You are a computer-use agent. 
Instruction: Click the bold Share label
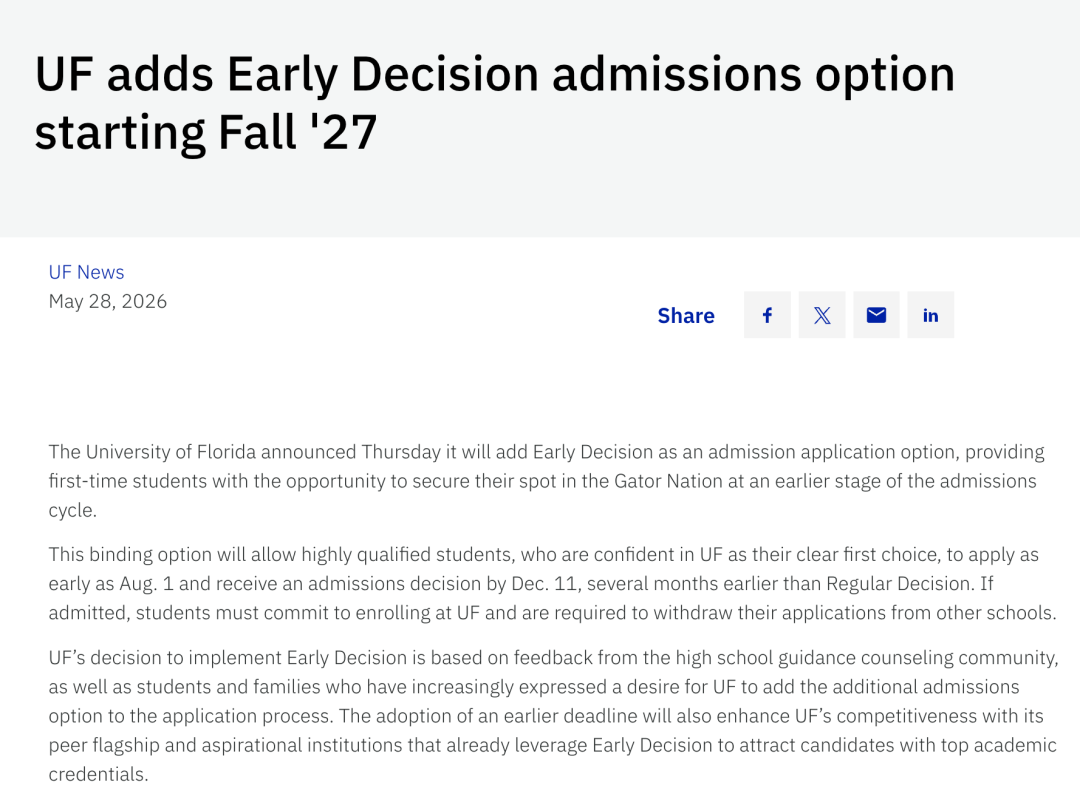686,315
